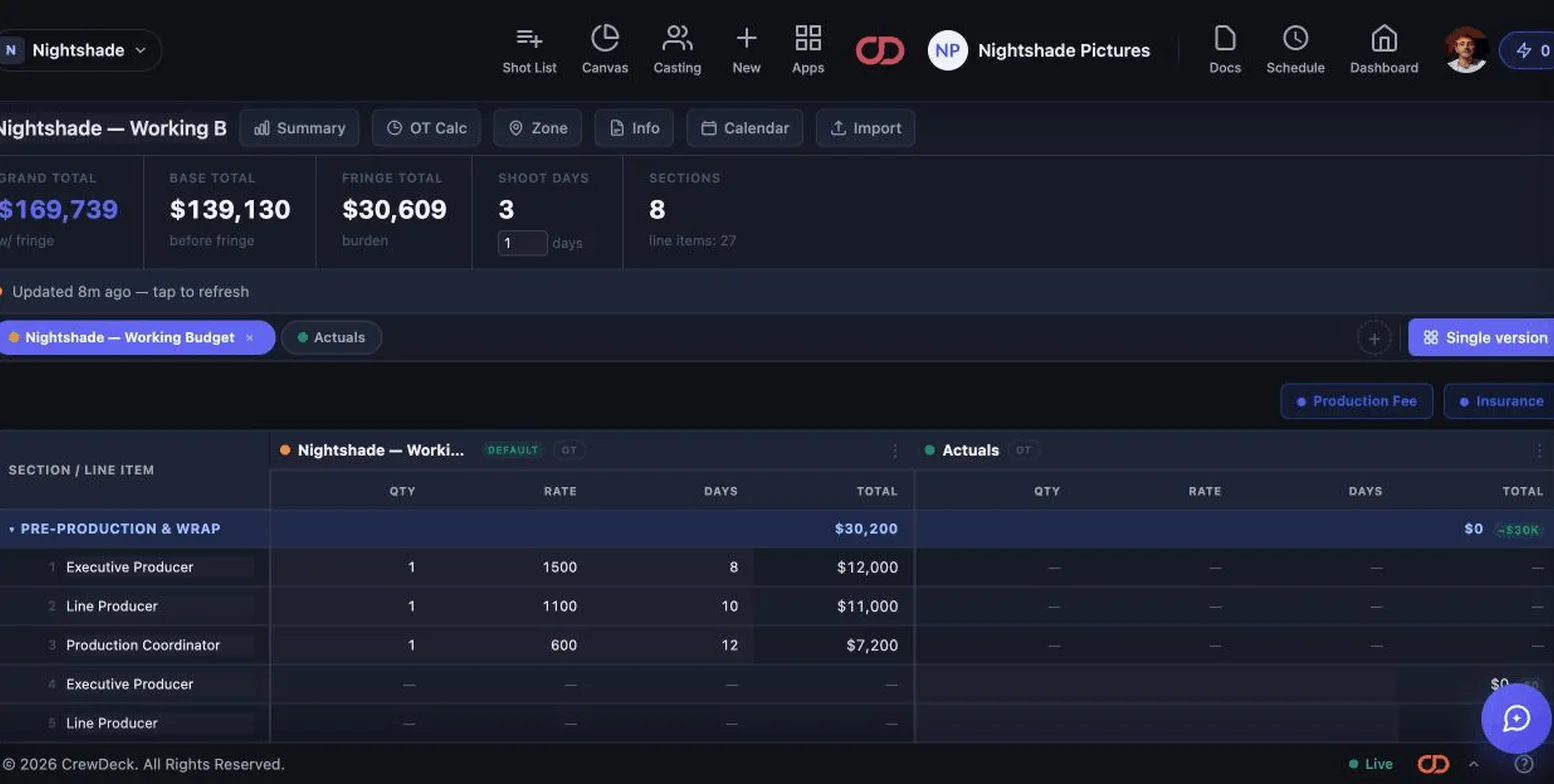1554x784 pixels.
Task: Open the Nightshade project dropdown
Action: pos(79,50)
